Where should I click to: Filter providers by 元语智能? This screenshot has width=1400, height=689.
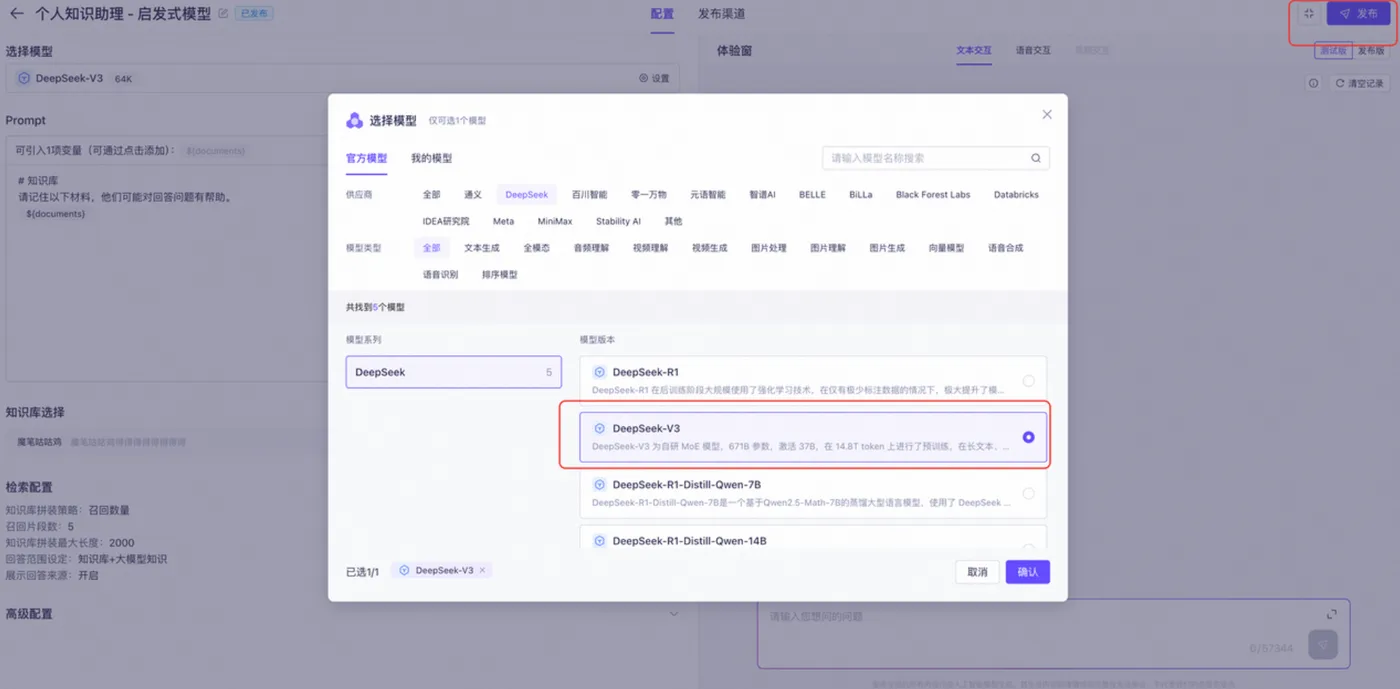[x=707, y=194]
